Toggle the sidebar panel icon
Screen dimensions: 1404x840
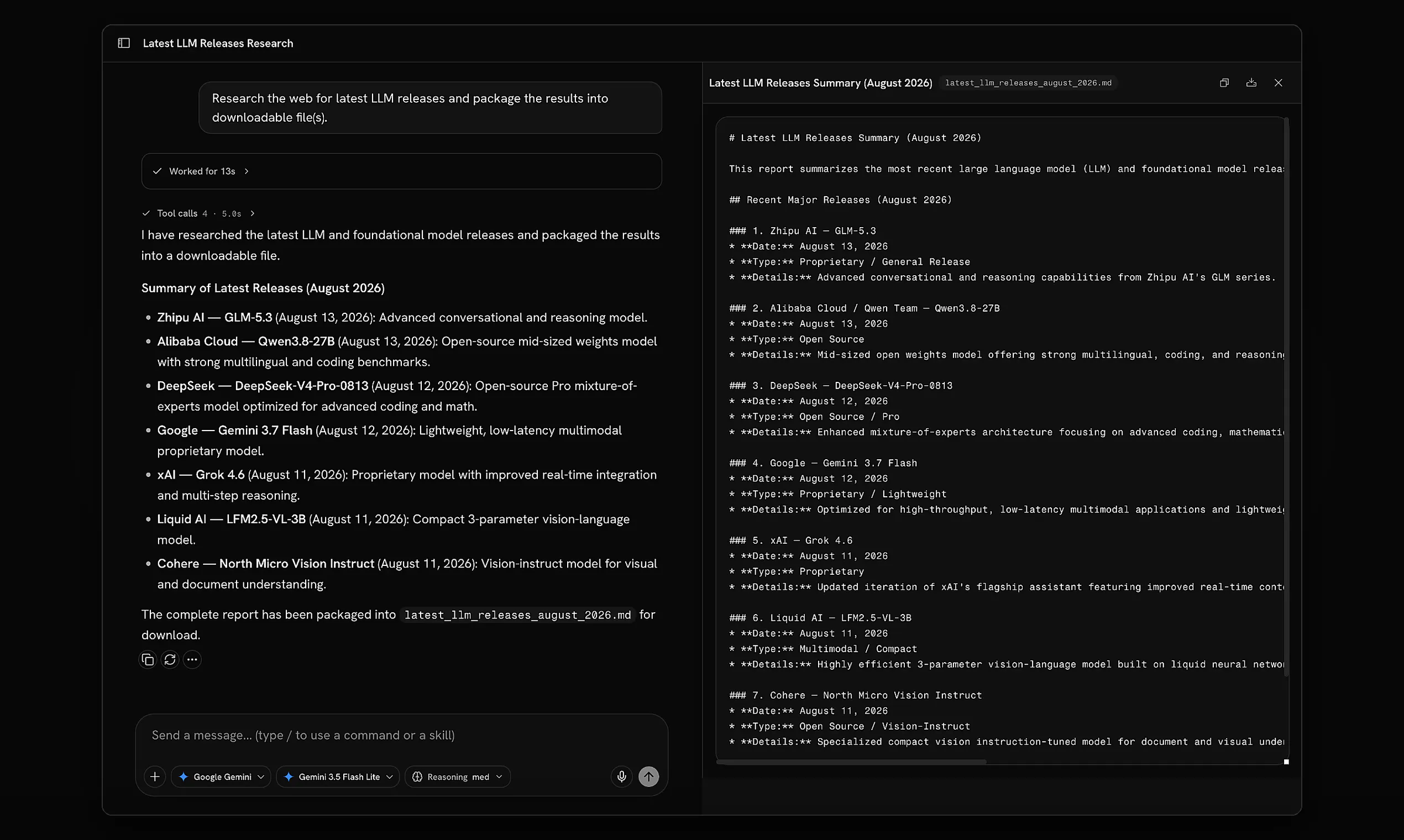(x=123, y=43)
